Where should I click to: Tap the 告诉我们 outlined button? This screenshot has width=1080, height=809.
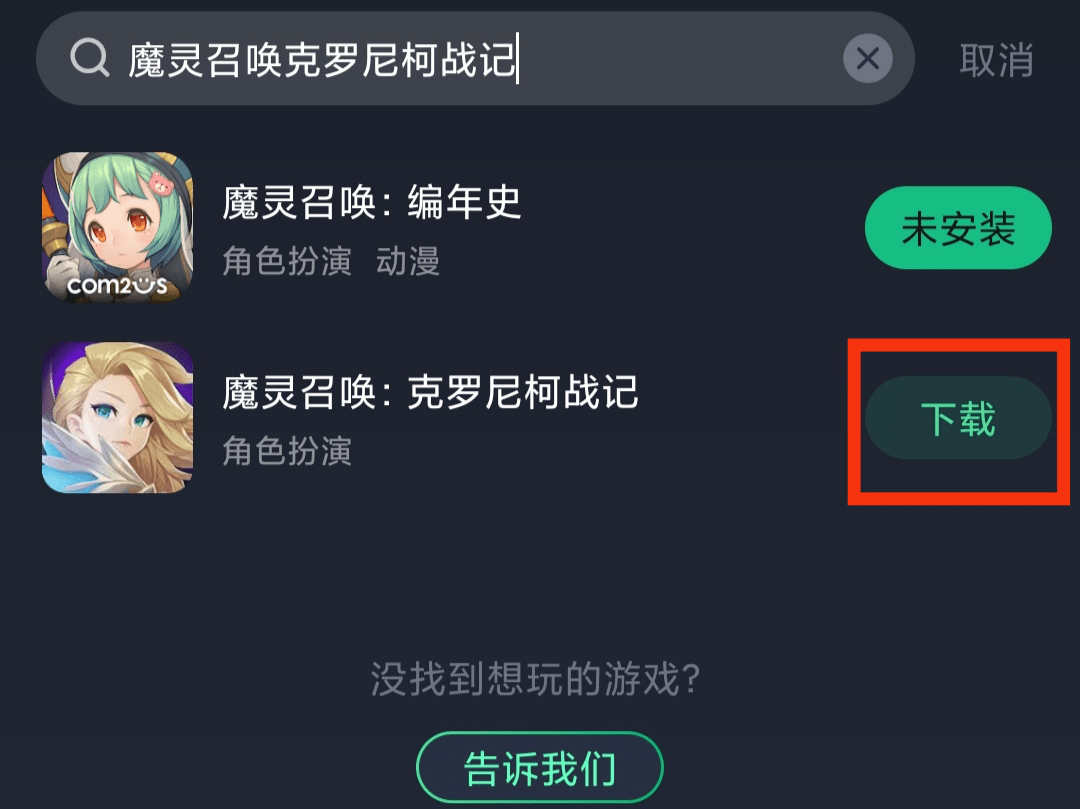pos(539,768)
